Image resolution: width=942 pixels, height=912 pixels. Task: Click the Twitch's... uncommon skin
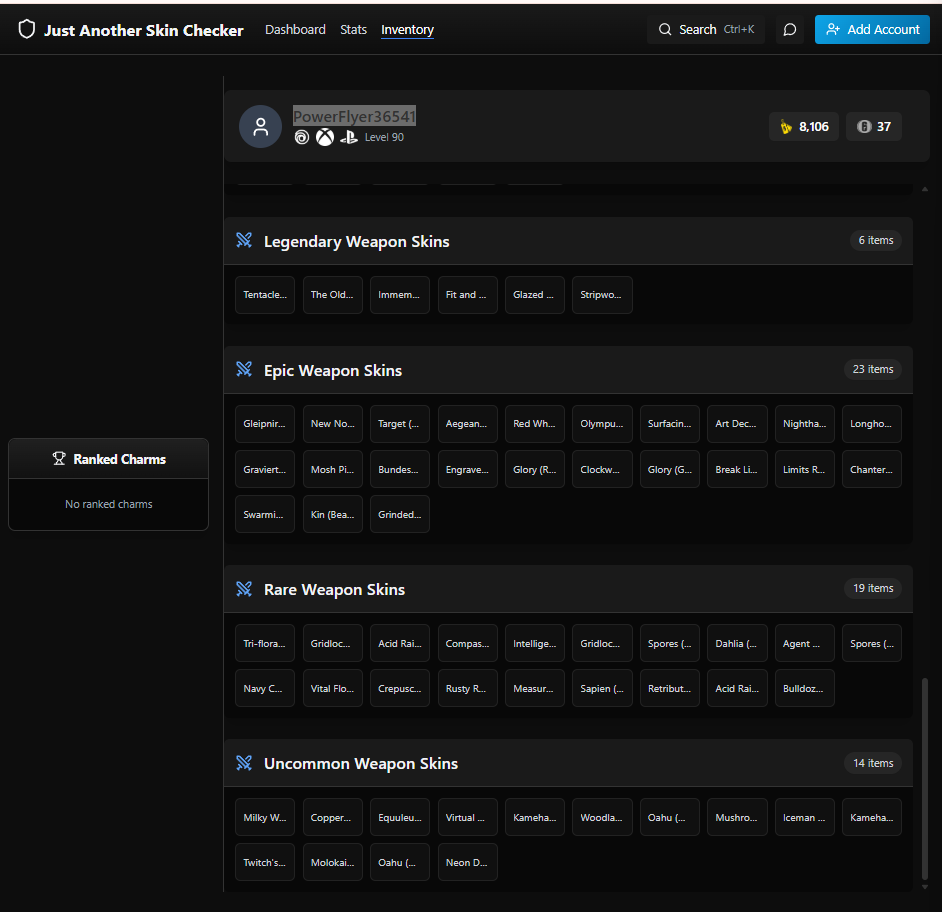(x=265, y=863)
